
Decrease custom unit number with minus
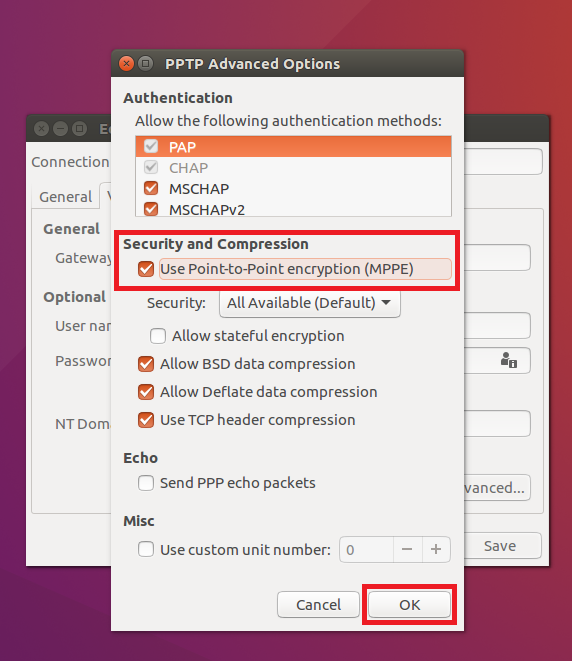tap(407, 549)
